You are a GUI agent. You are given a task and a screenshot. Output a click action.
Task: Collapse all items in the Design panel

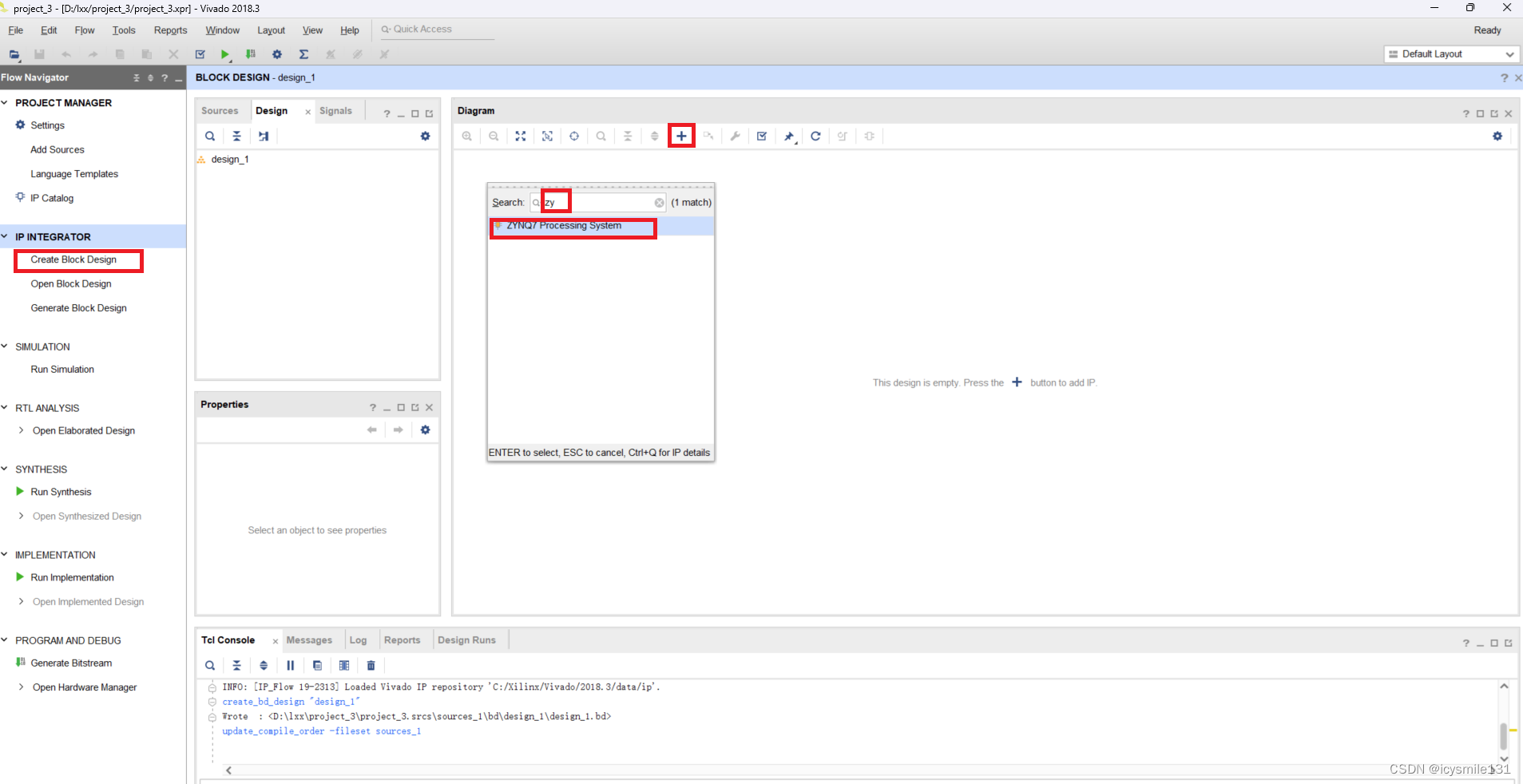236,136
